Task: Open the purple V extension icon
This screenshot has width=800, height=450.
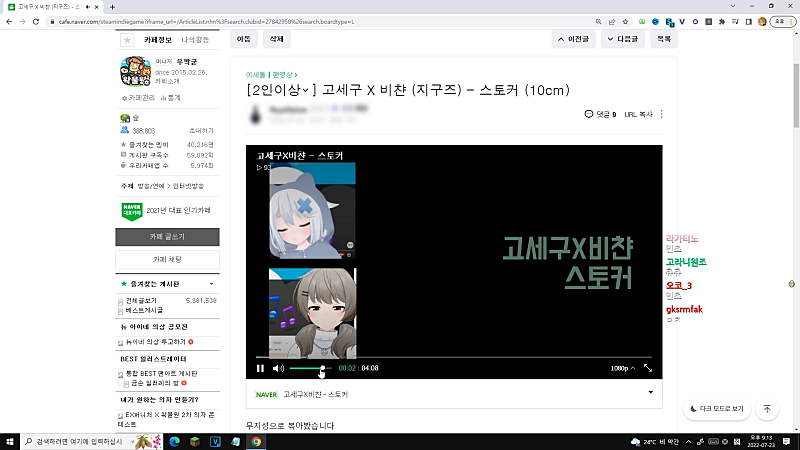Action: point(682,21)
